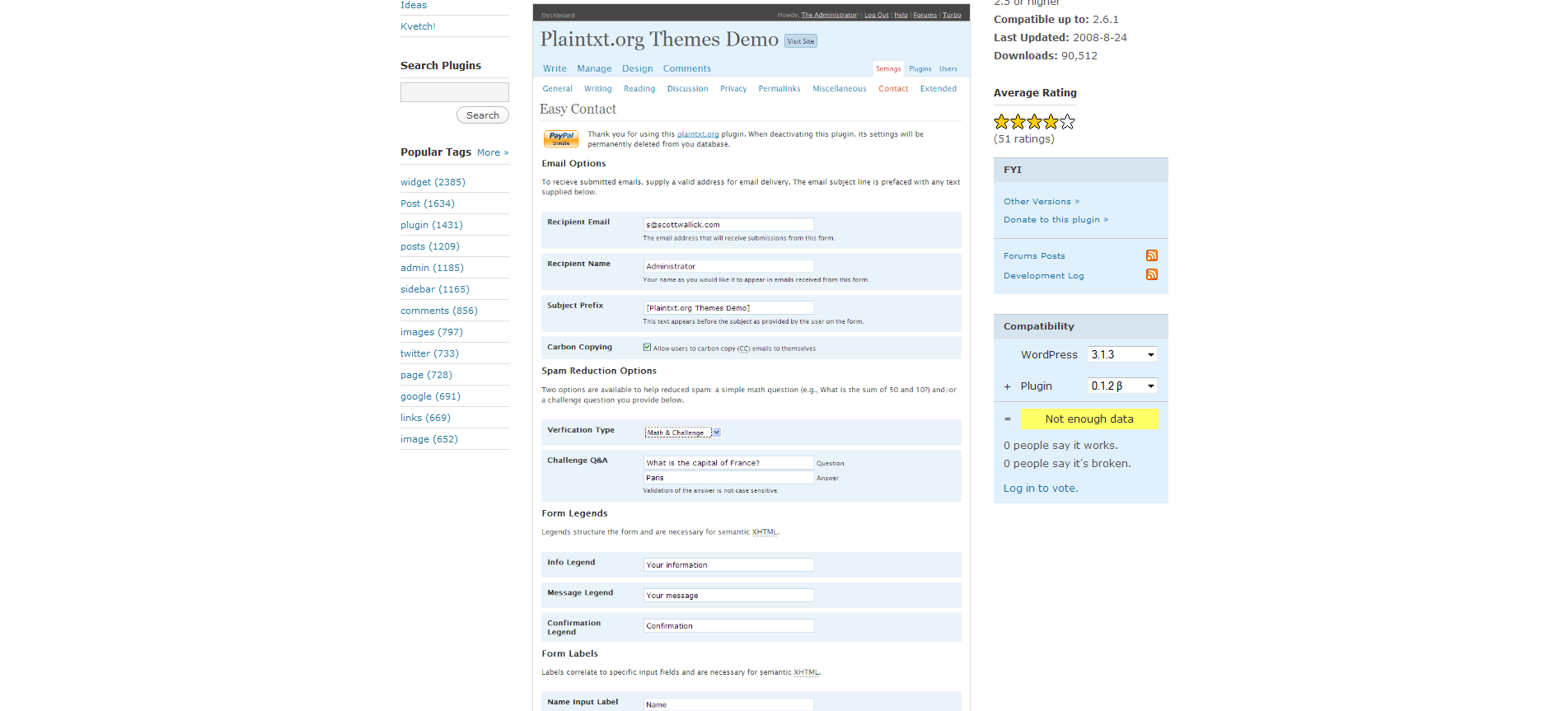Click the Log Out link in header

[x=876, y=15]
